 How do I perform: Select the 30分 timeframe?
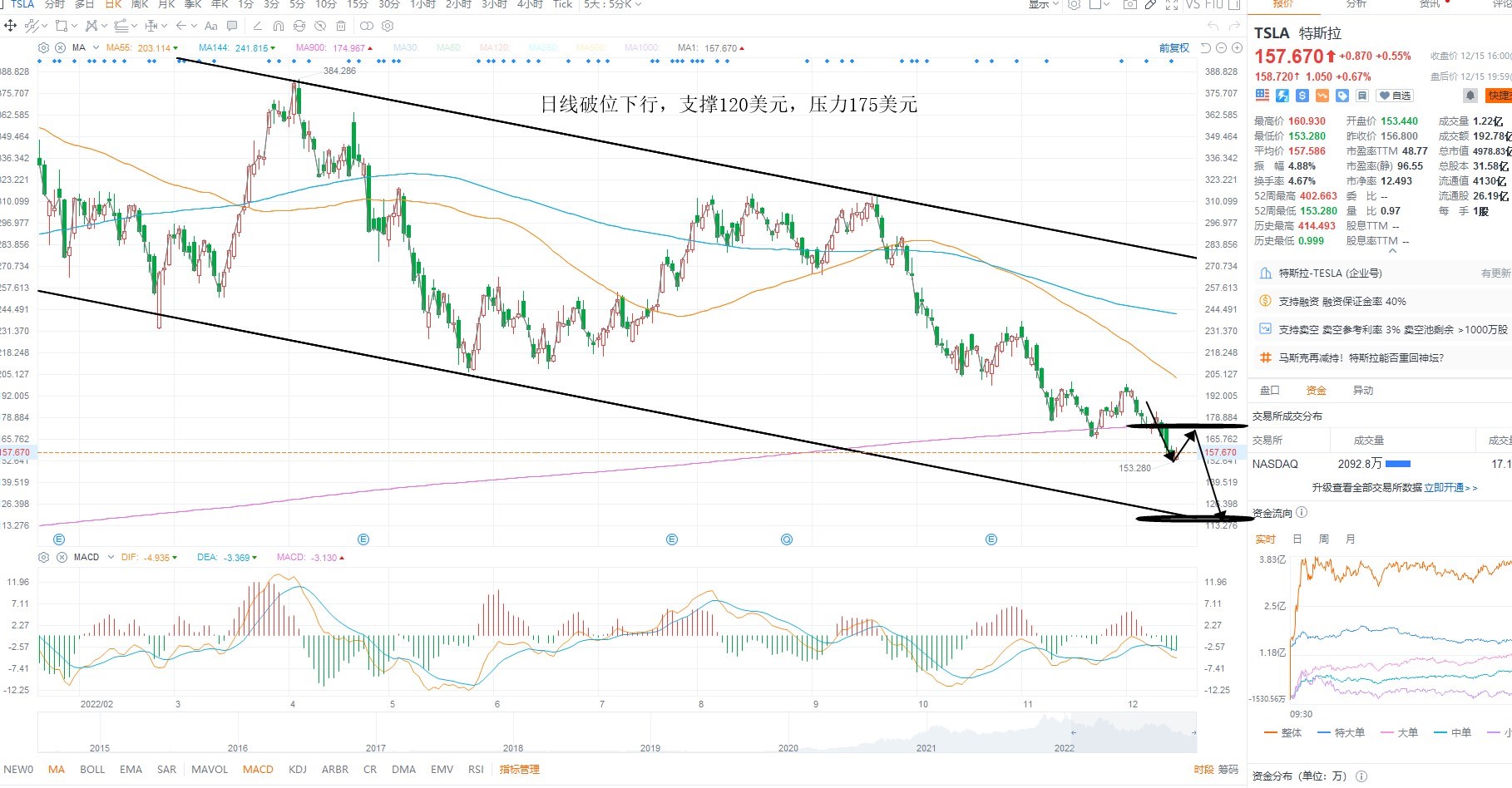point(388,4)
